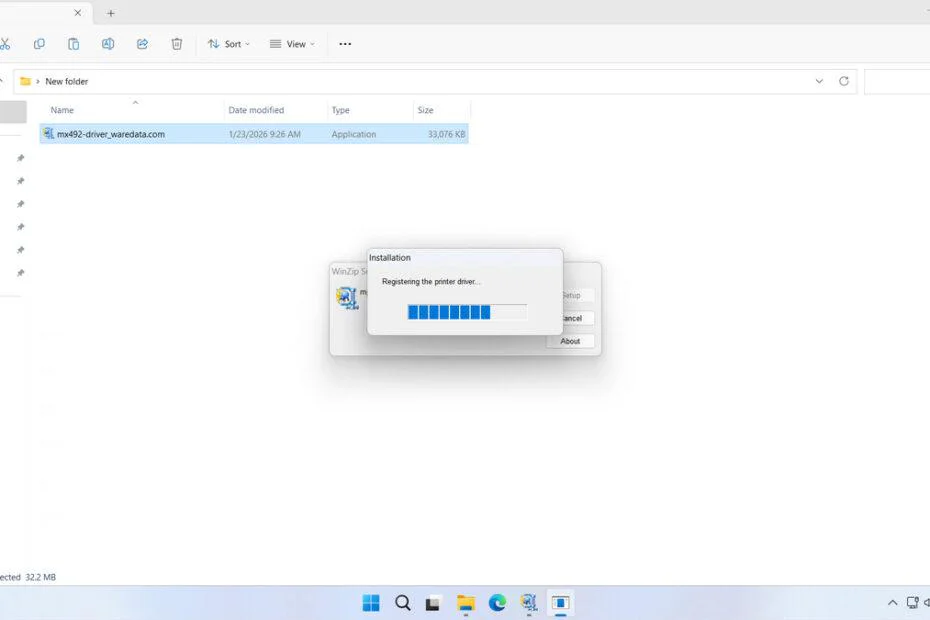930x620 pixels.
Task: Click the About button in WinZip dialog
Action: pos(570,341)
